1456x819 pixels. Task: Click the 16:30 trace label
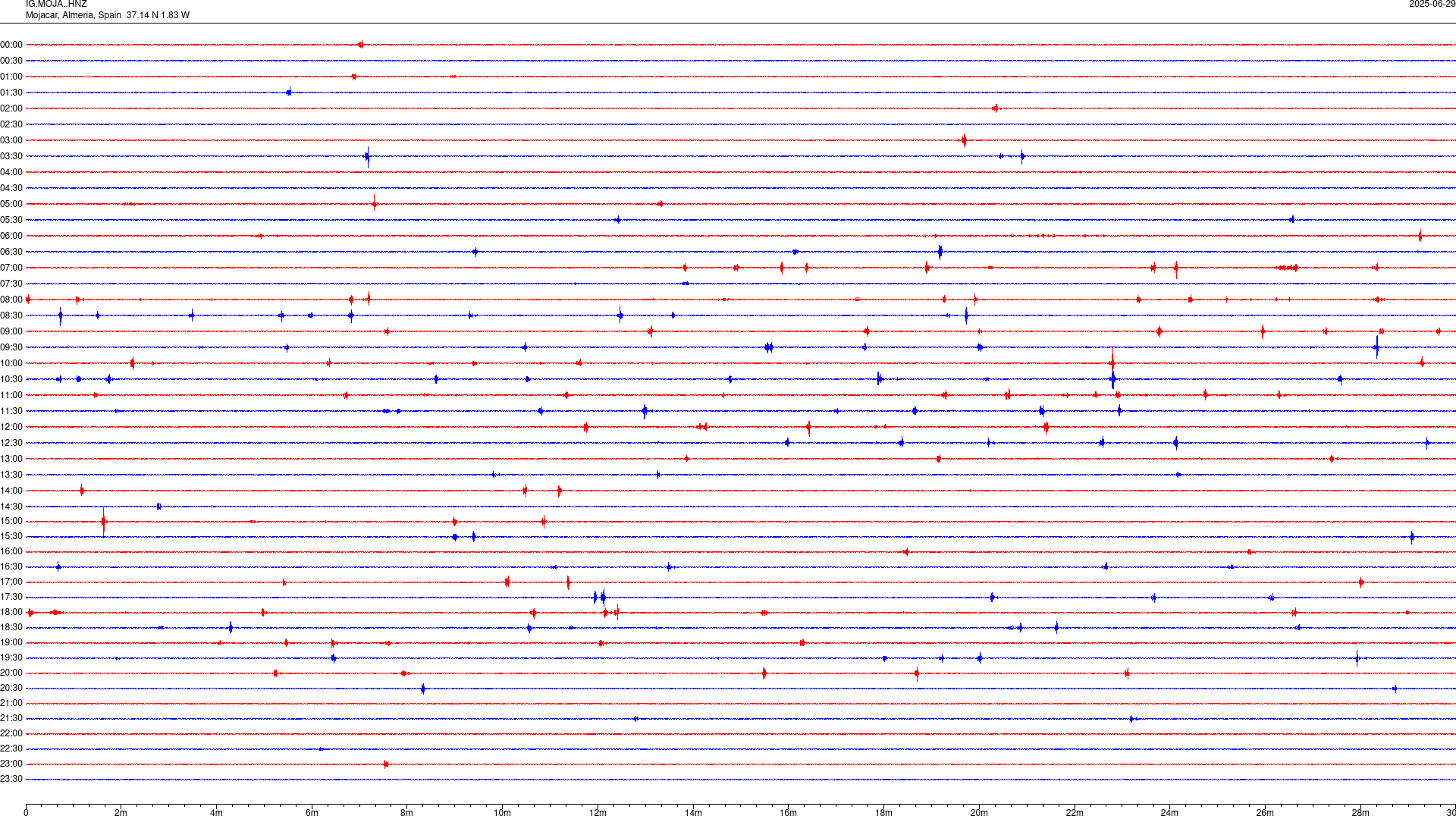point(11,566)
